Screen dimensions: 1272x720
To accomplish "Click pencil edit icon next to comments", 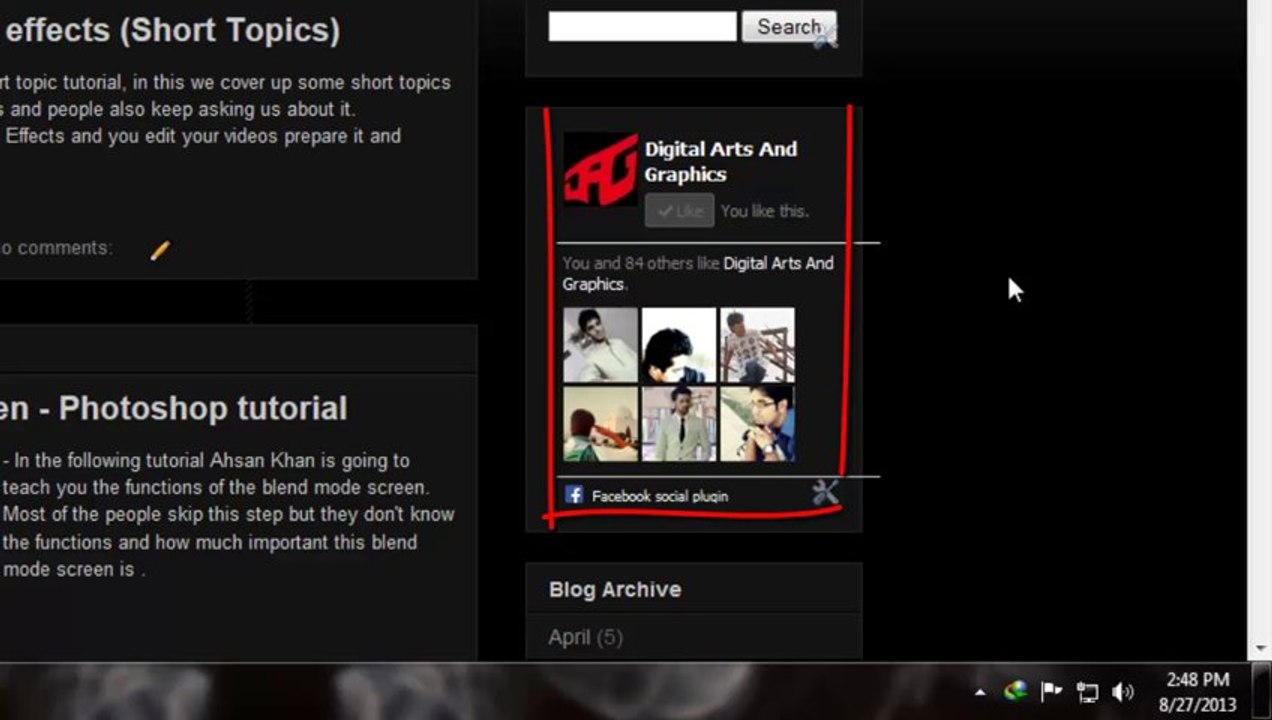I will point(160,250).
